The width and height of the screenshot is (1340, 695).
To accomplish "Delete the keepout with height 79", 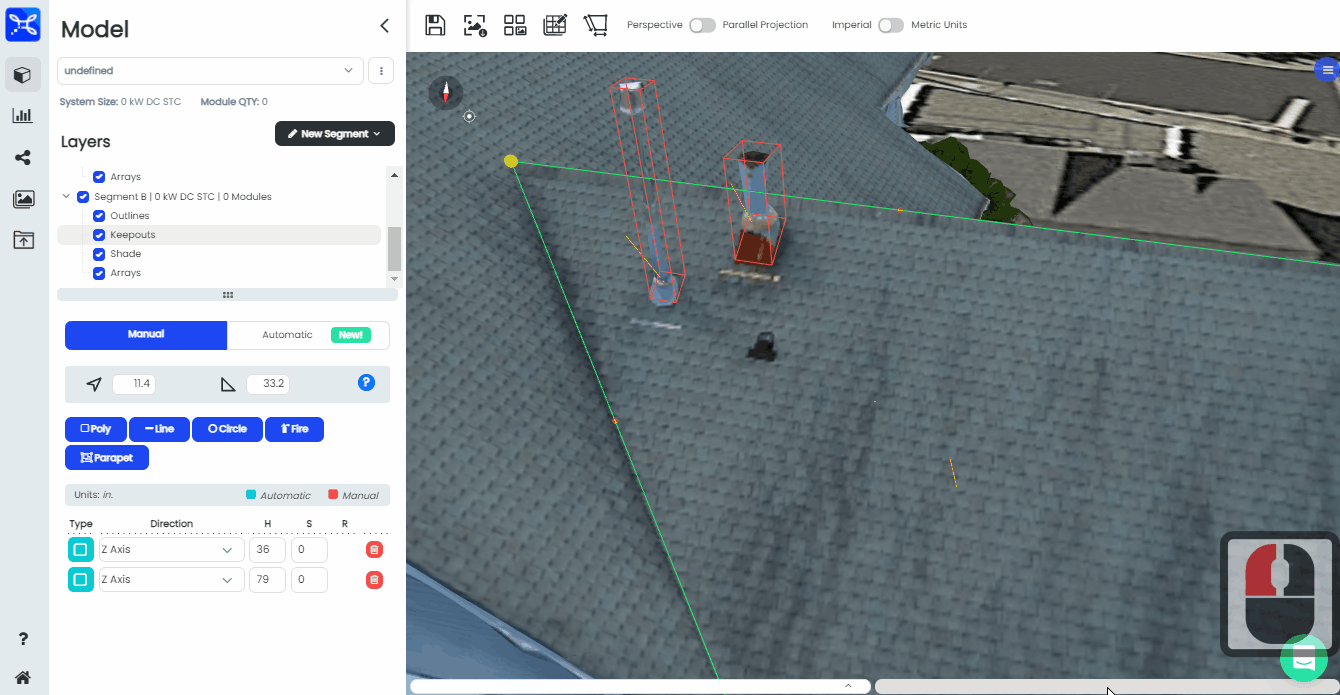I will 374,580.
